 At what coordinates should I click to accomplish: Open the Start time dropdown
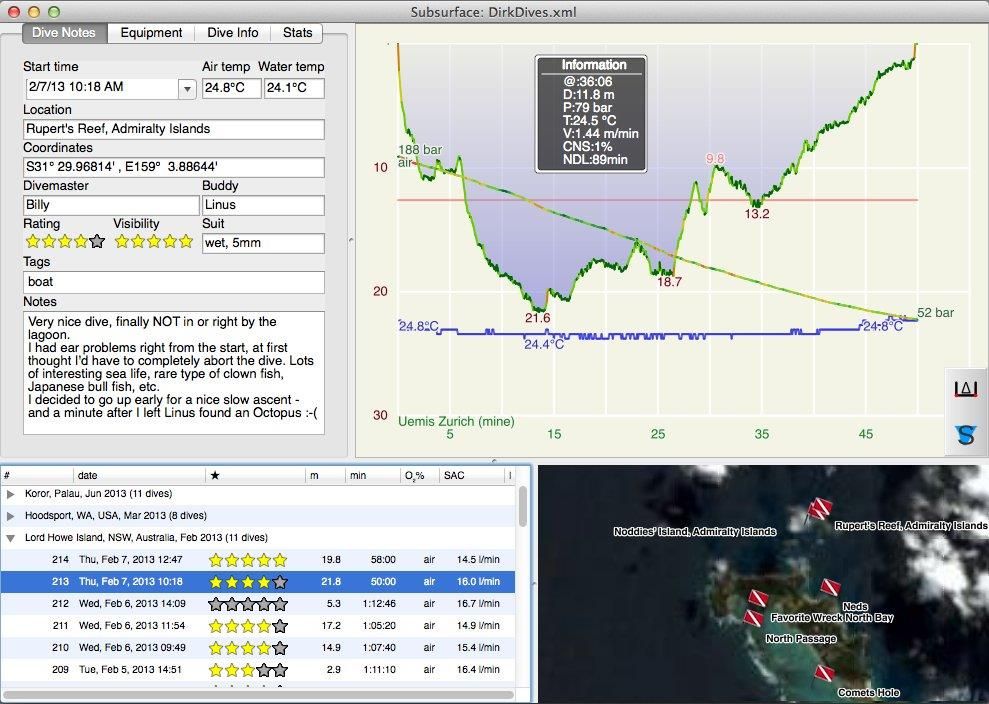click(x=185, y=88)
